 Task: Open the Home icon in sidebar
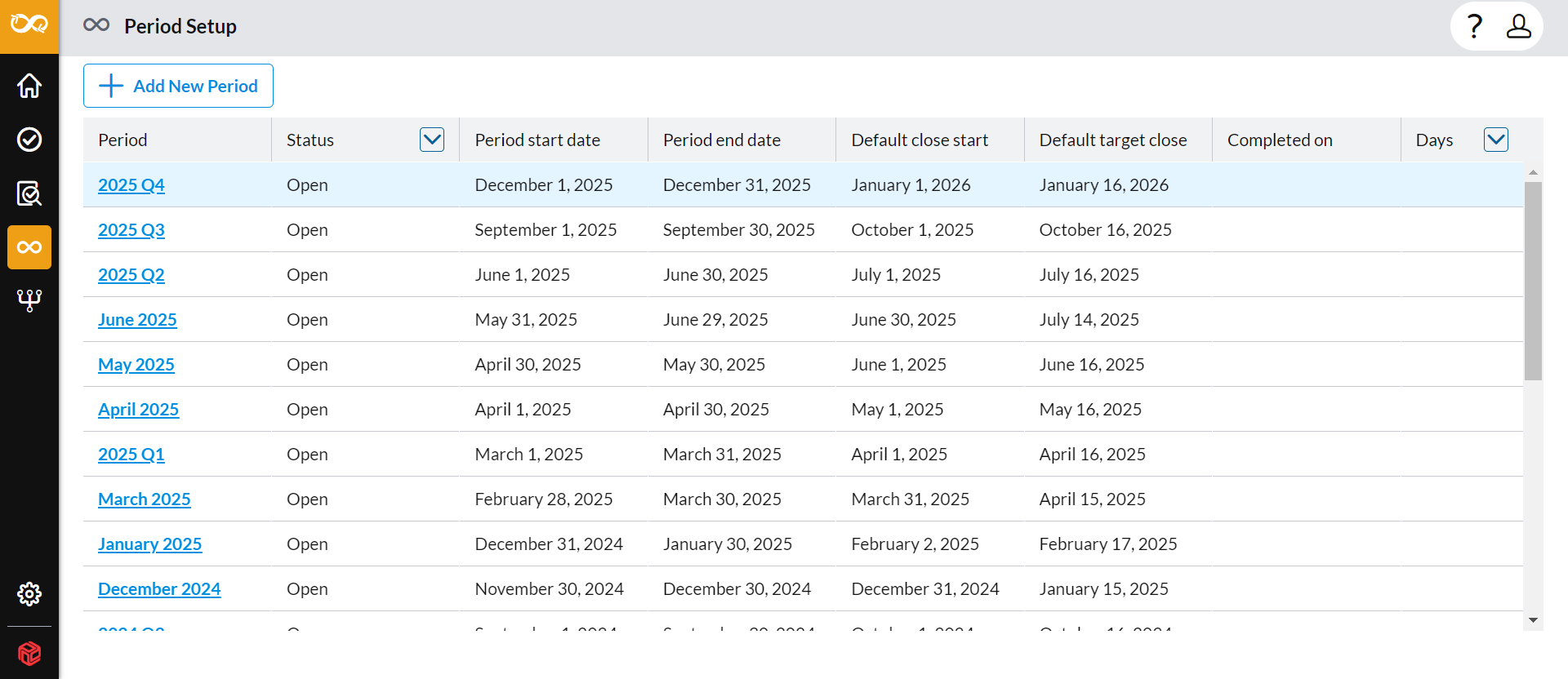(x=29, y=86)
